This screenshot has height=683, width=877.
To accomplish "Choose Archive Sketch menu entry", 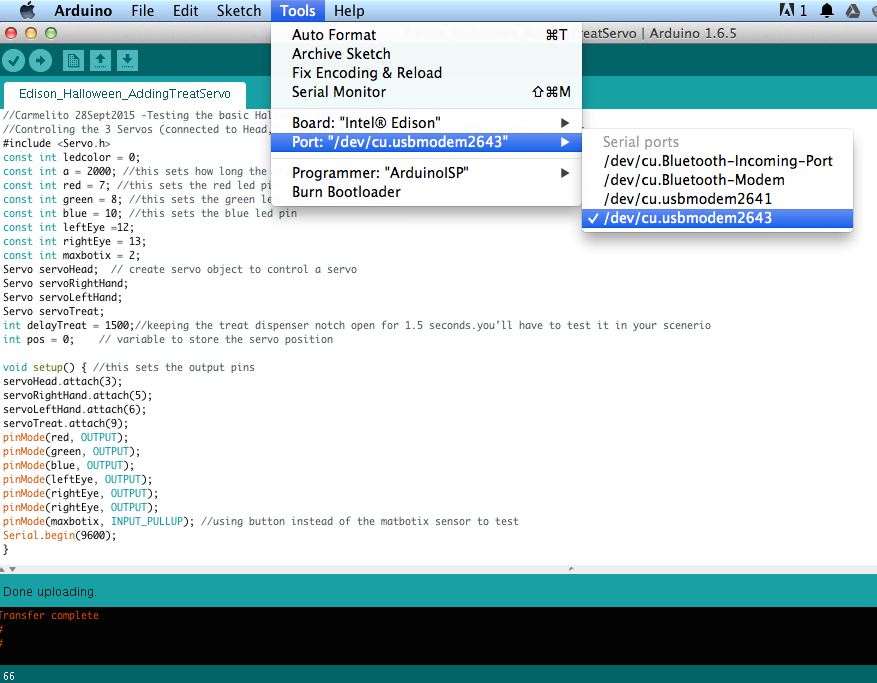I will [426, 54].
